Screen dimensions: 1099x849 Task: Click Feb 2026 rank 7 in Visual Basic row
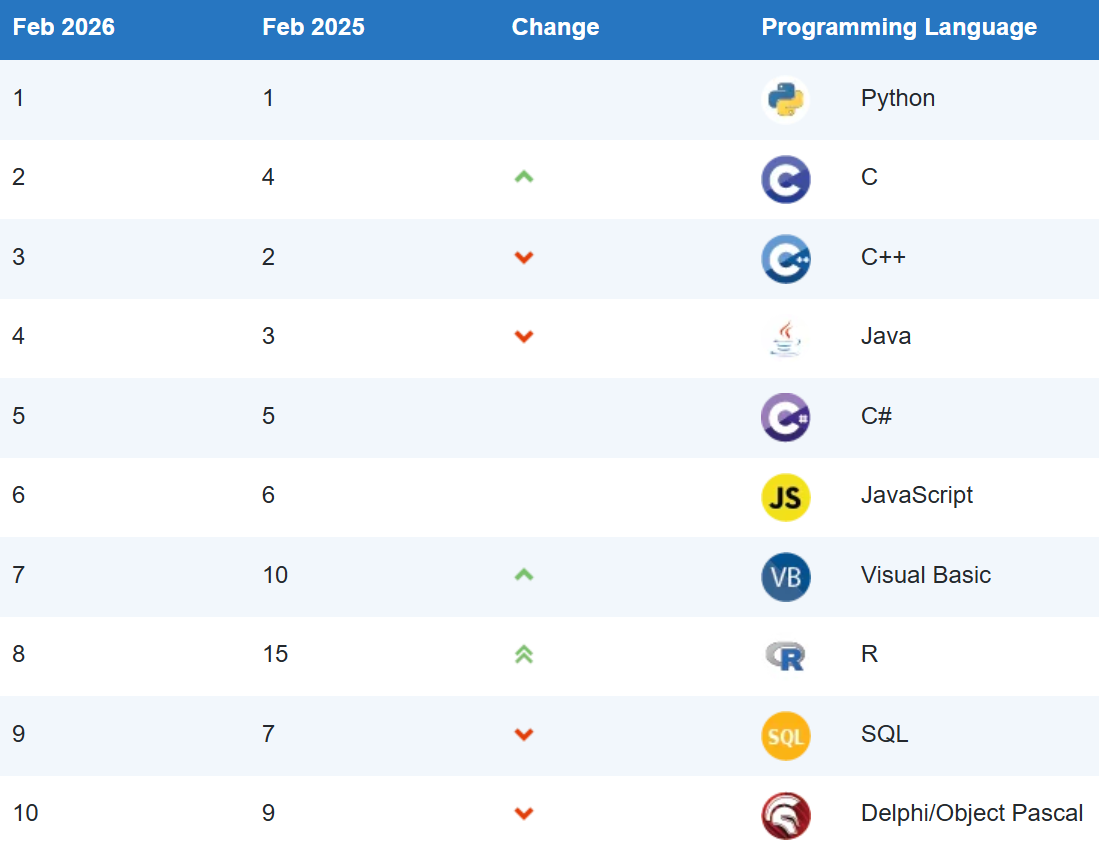pyautogui.click(x=18, y=575)
